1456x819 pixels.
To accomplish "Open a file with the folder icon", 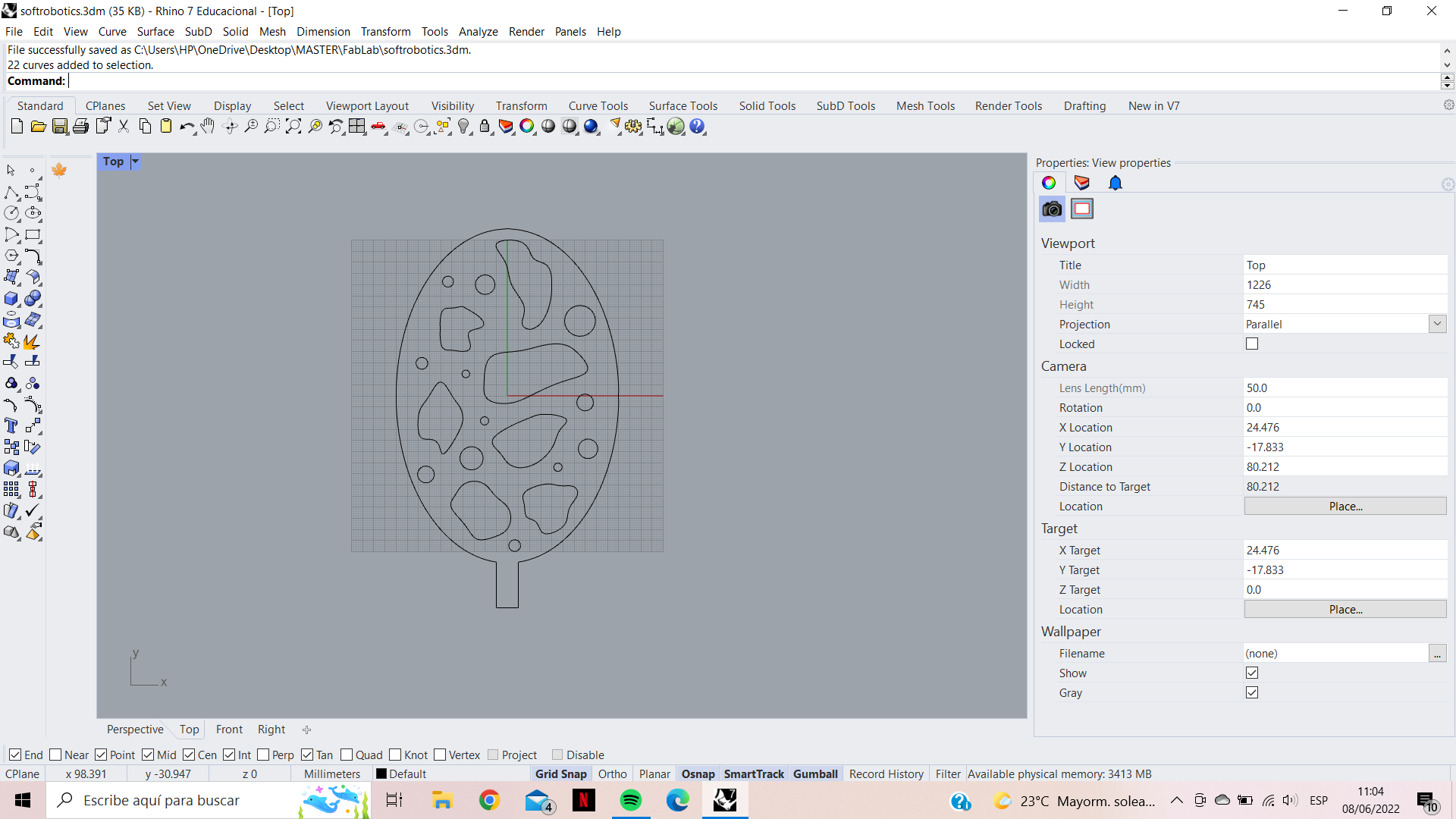I will [x=38, y=127].
